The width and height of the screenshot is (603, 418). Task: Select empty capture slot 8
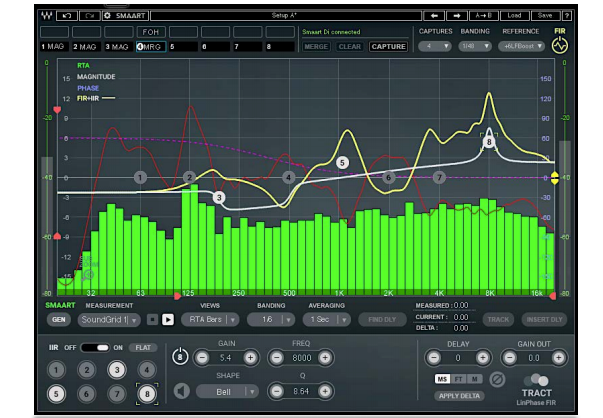tap(280, 47)
